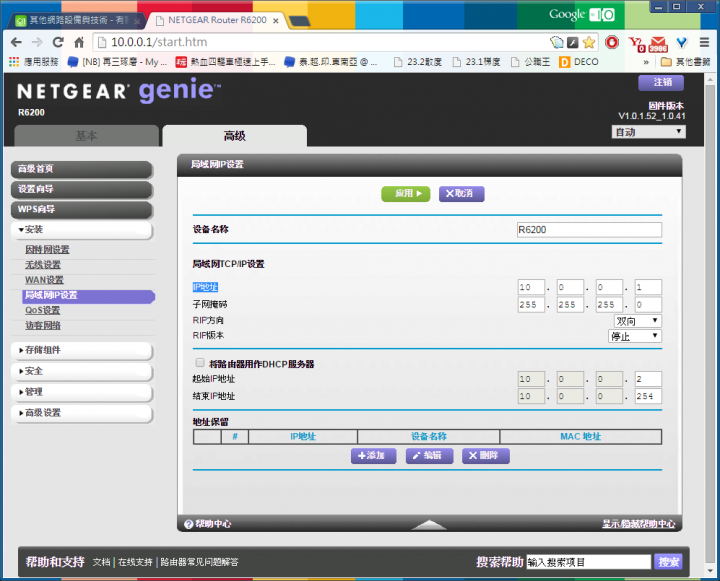Open Wireless Setup (无线设置) link
This screenshot has width=720, height=581.
[43, 265]
